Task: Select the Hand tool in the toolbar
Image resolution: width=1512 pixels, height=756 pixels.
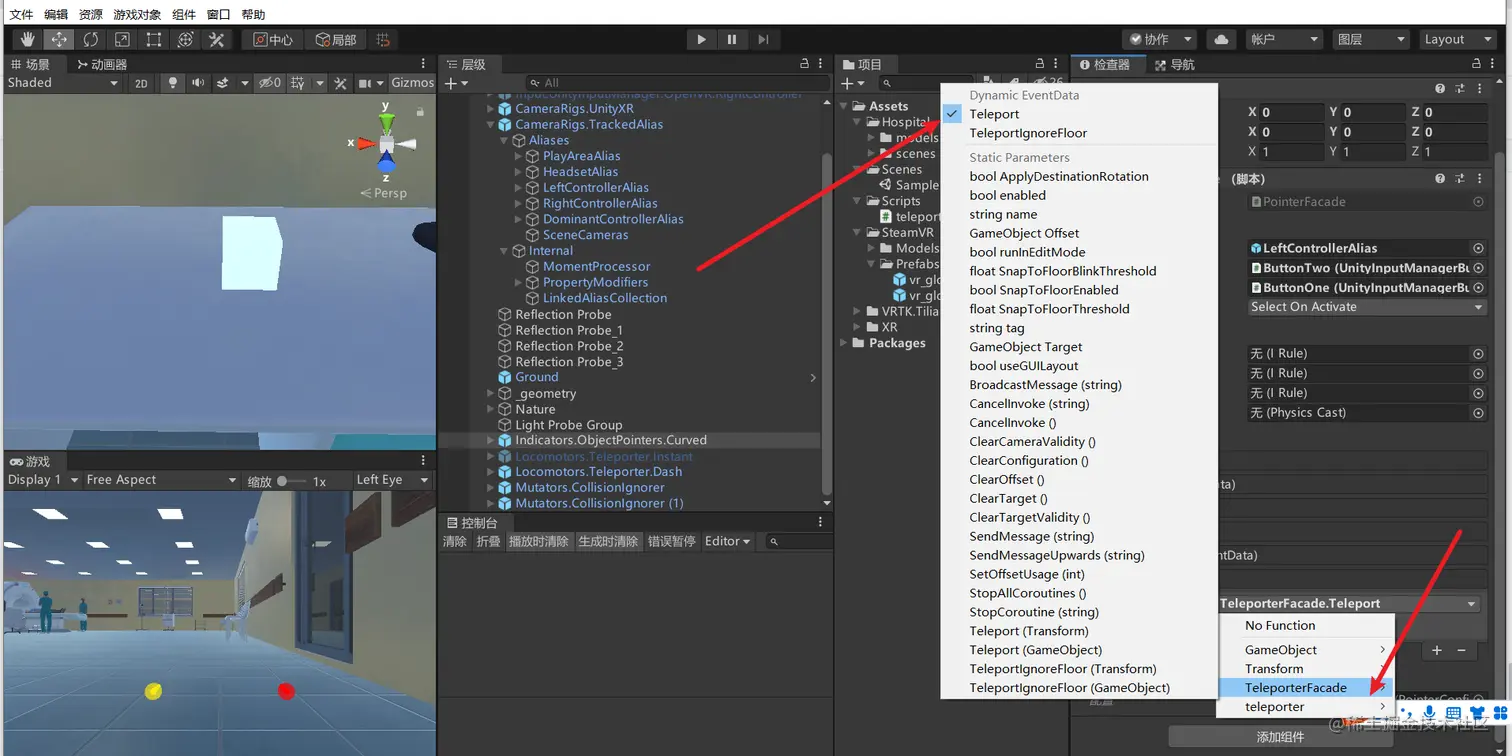Action: click(x=27, y=39)
